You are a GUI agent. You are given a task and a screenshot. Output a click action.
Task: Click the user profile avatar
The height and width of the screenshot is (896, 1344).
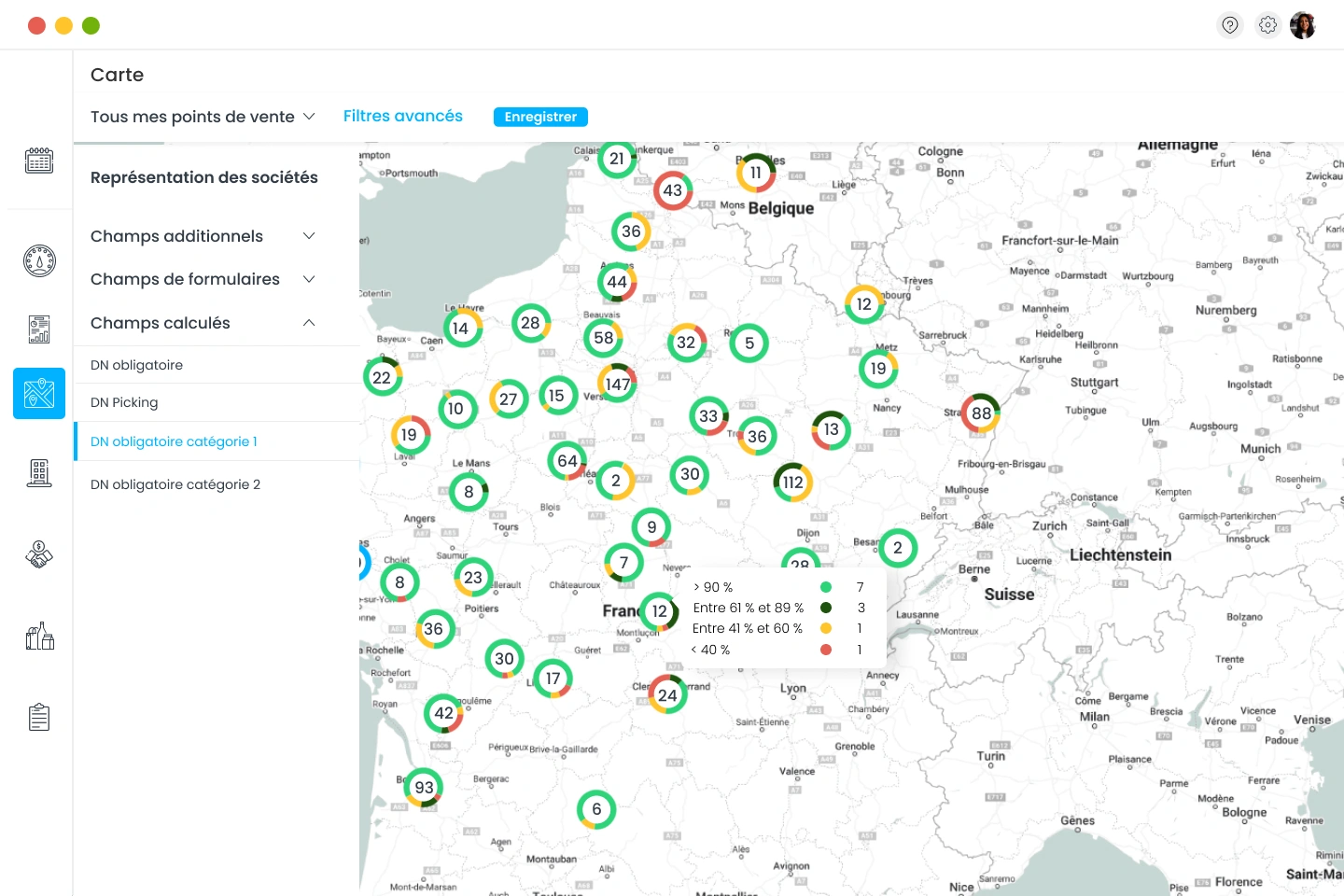(1303, 24)
